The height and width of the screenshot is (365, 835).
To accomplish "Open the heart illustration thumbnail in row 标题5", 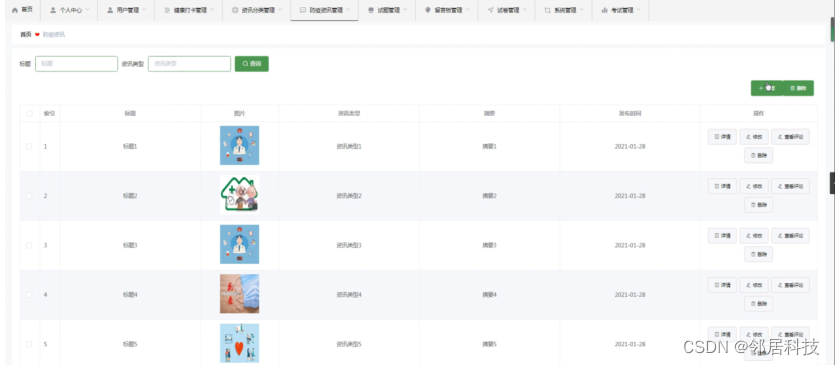I will [240, 344].
